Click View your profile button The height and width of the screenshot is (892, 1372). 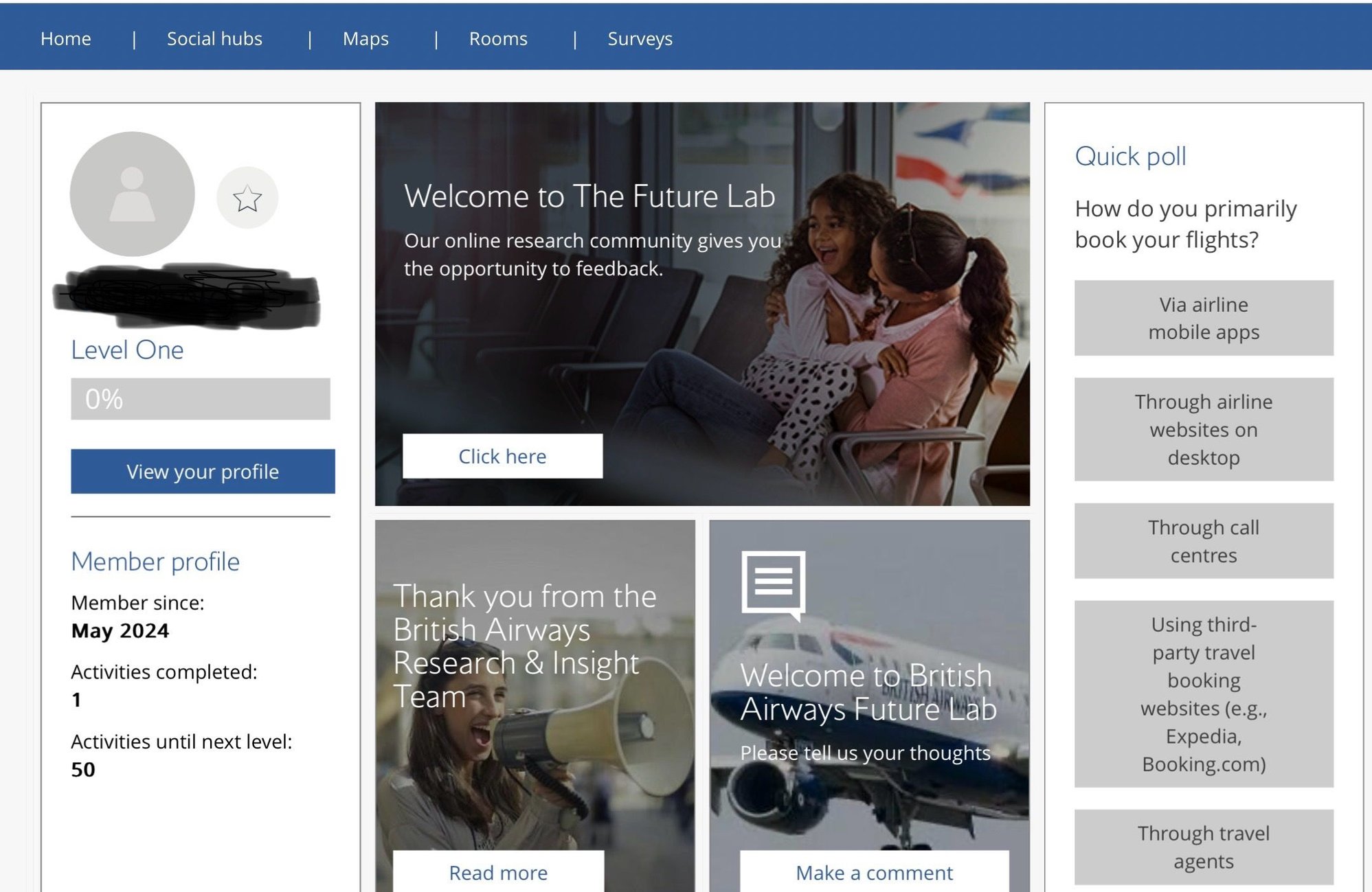[201, 471]
